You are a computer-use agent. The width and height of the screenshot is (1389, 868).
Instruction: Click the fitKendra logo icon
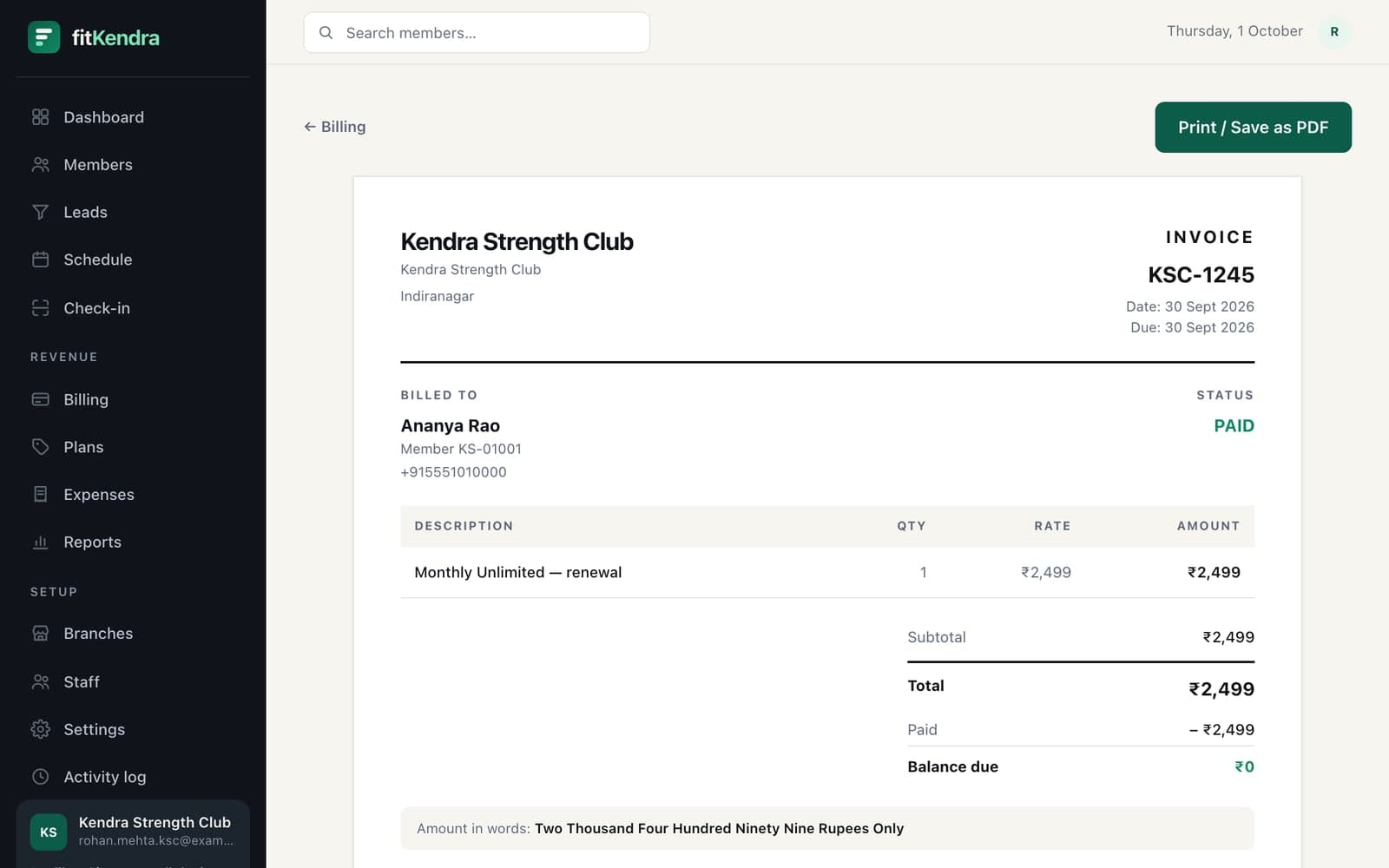tap(43, 37)
